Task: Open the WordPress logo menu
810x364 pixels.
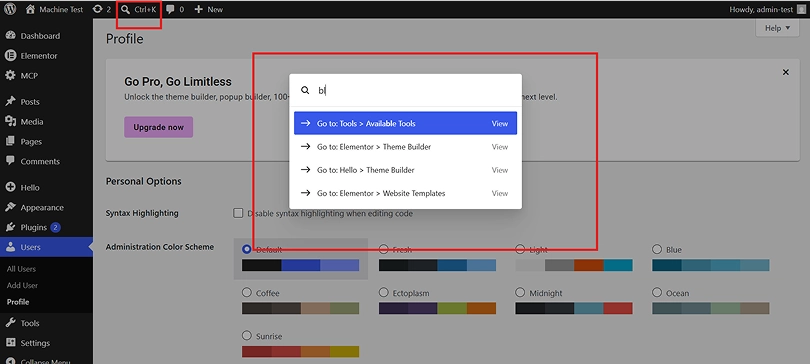Action: pos(10,9)
